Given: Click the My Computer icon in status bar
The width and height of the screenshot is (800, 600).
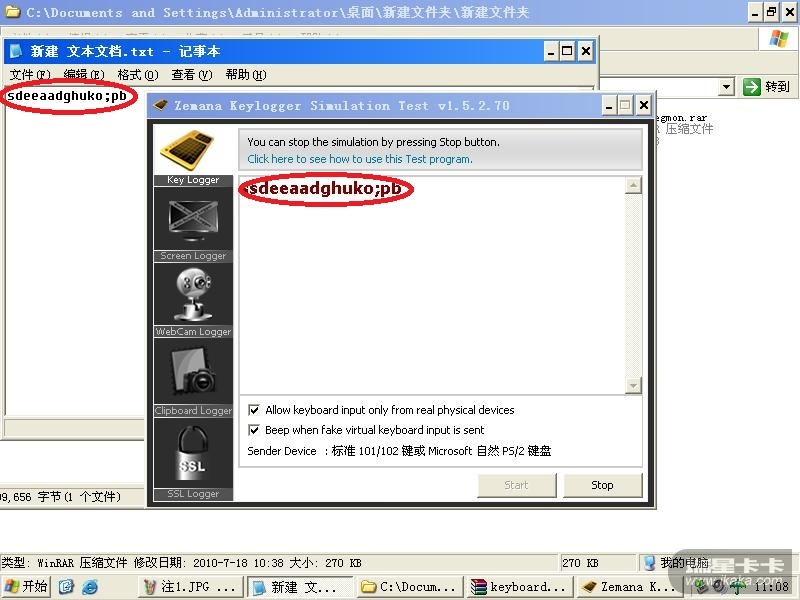Looking at the screenshot, I should tap(649, 563).
